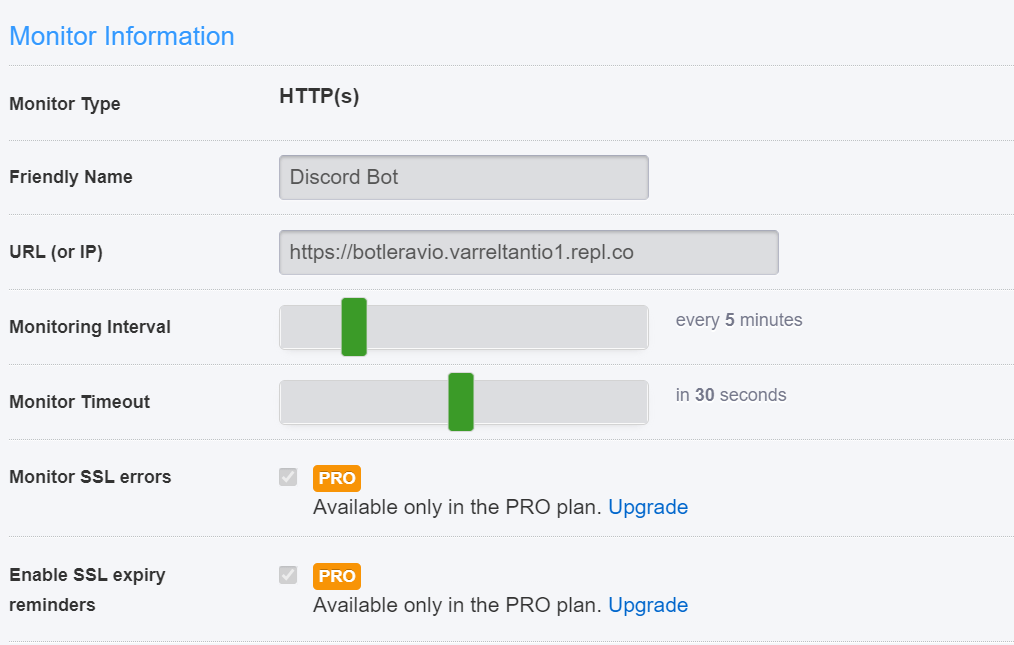
Task: Click the Monitoring Interval track left of the handle
Action: click(310, 327)
